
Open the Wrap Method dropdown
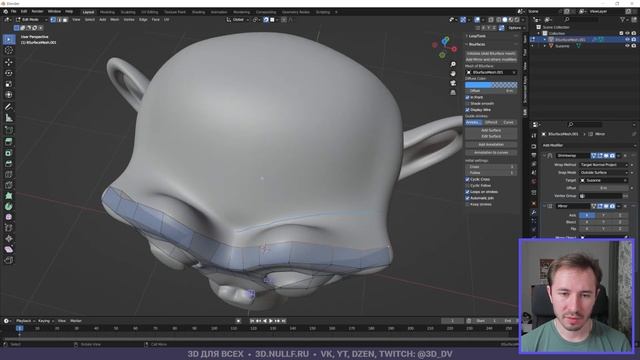[604, 165]
